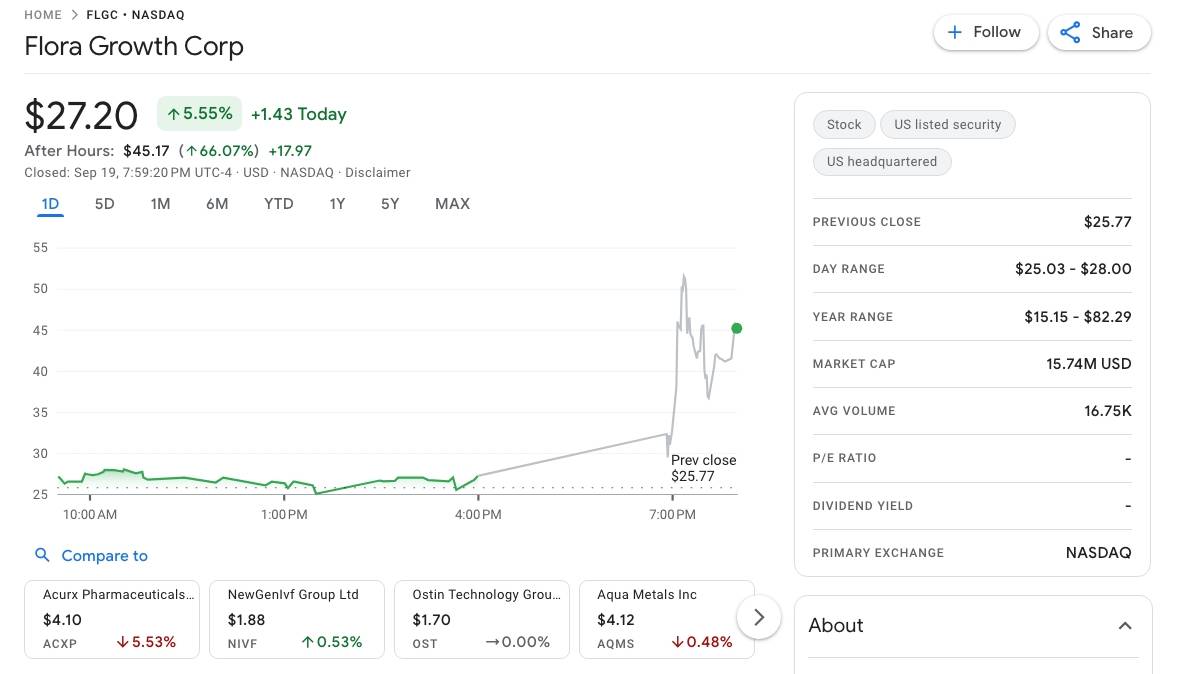Image resolution: width=1182 pixels, height=674 pixels.
Task: Collapse the About section
Action: (x=1125, y=626)
